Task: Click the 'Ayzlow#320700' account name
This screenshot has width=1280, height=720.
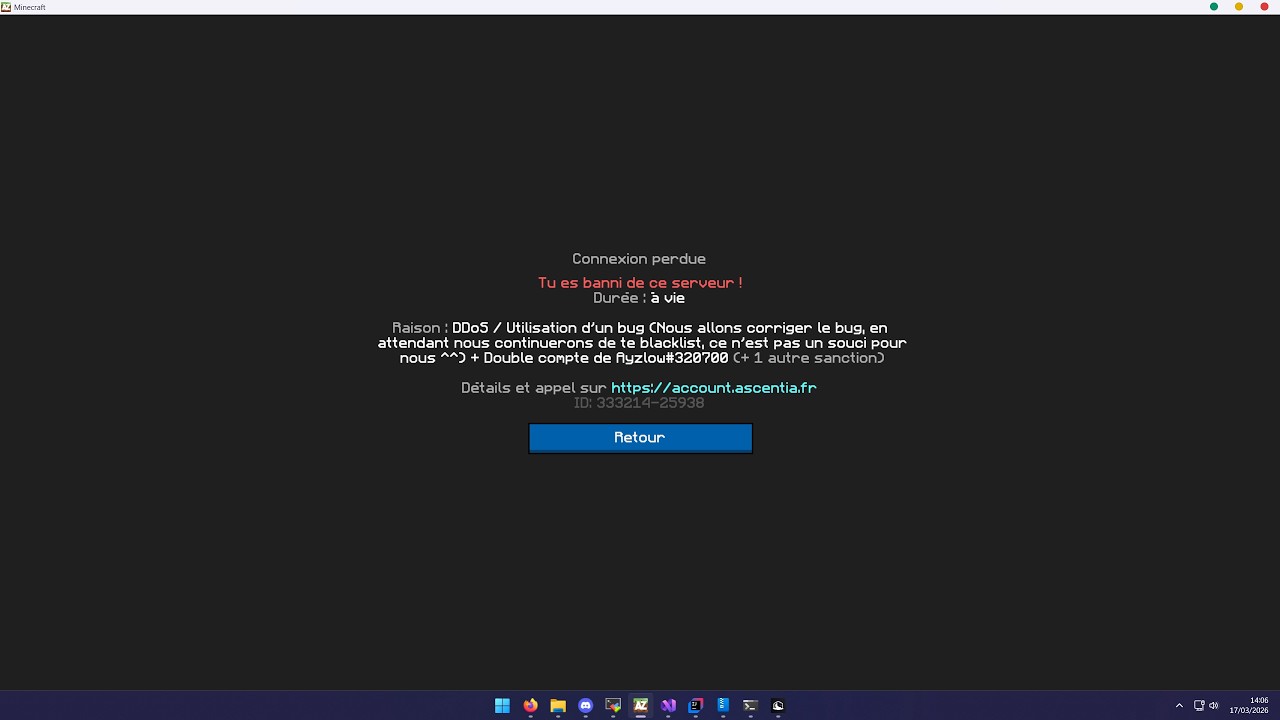Action: pyautogui.click(x=672, y=358)
